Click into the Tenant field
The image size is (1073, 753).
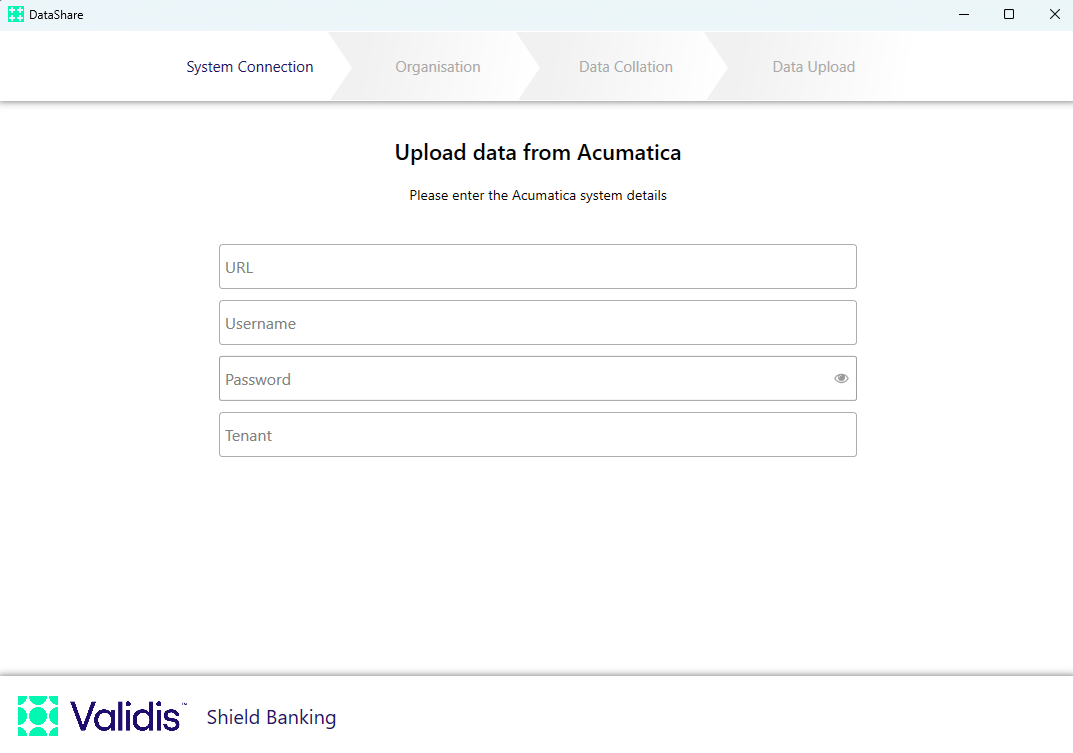pyautogui.click(x=537, y=435)
